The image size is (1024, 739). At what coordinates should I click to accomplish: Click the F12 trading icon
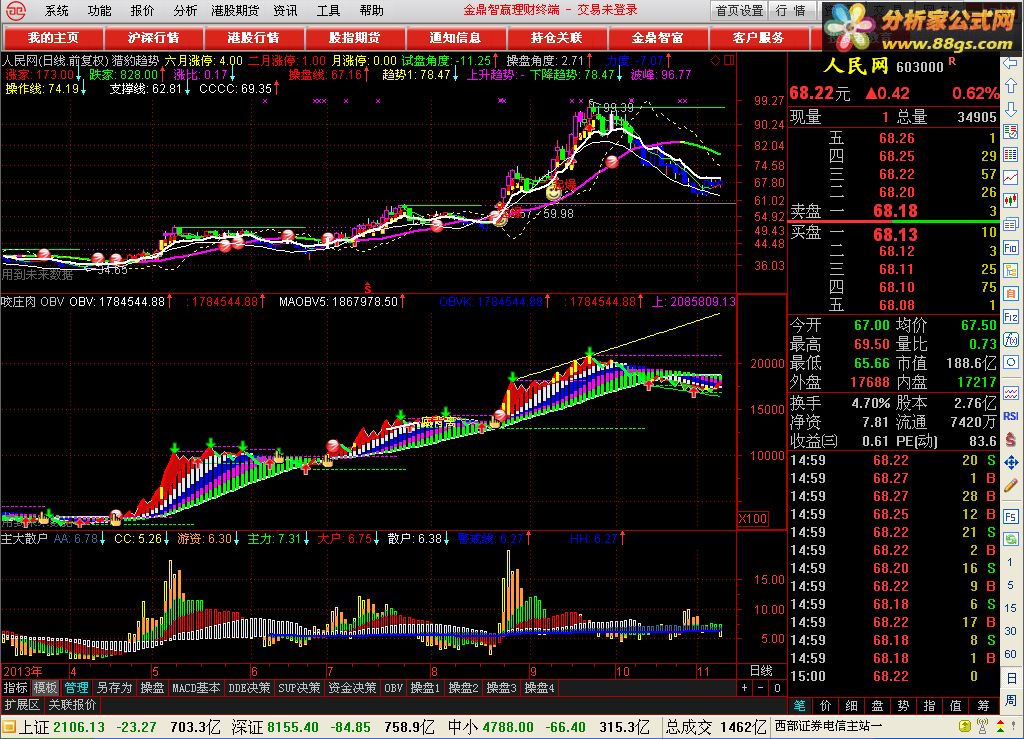coord(1010,317)
